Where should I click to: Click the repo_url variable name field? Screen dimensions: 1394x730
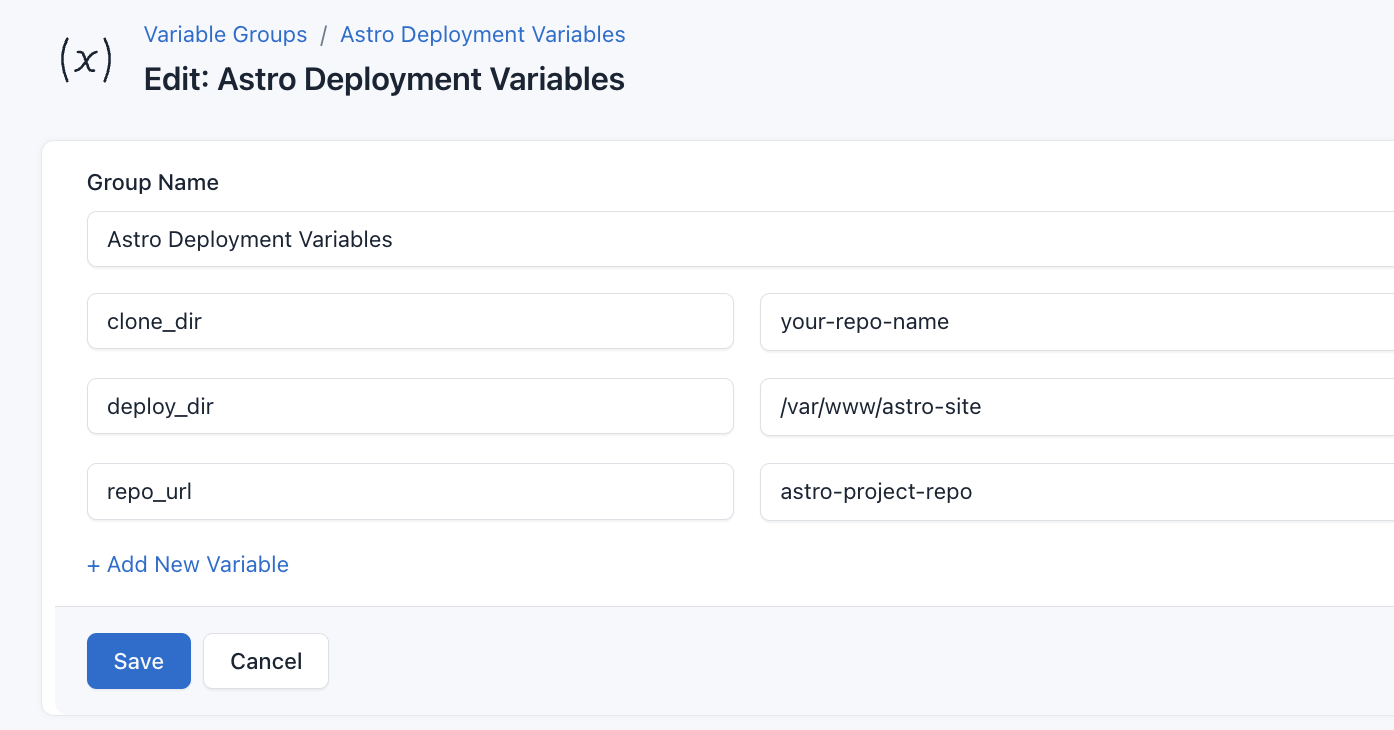coord(410,491)
